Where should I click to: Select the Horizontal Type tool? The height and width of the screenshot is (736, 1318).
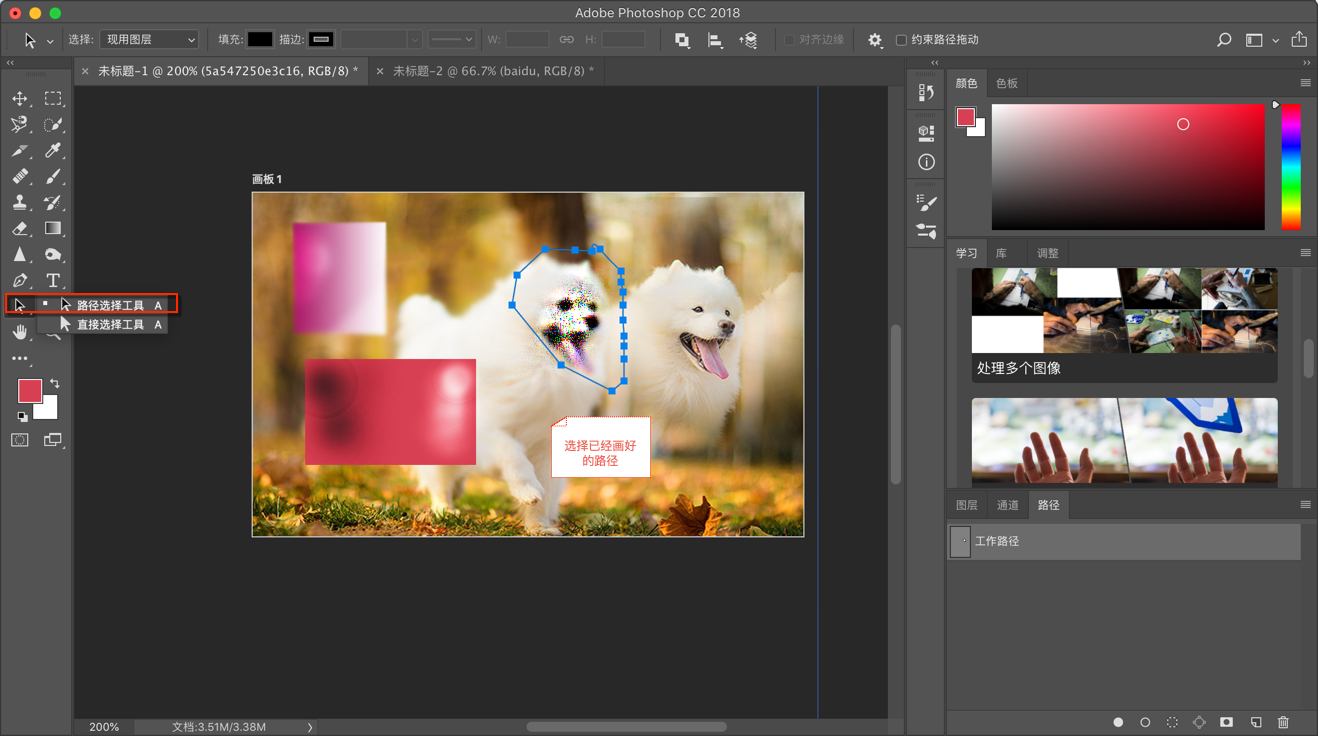pyautogui.click(x=53, y=281)
